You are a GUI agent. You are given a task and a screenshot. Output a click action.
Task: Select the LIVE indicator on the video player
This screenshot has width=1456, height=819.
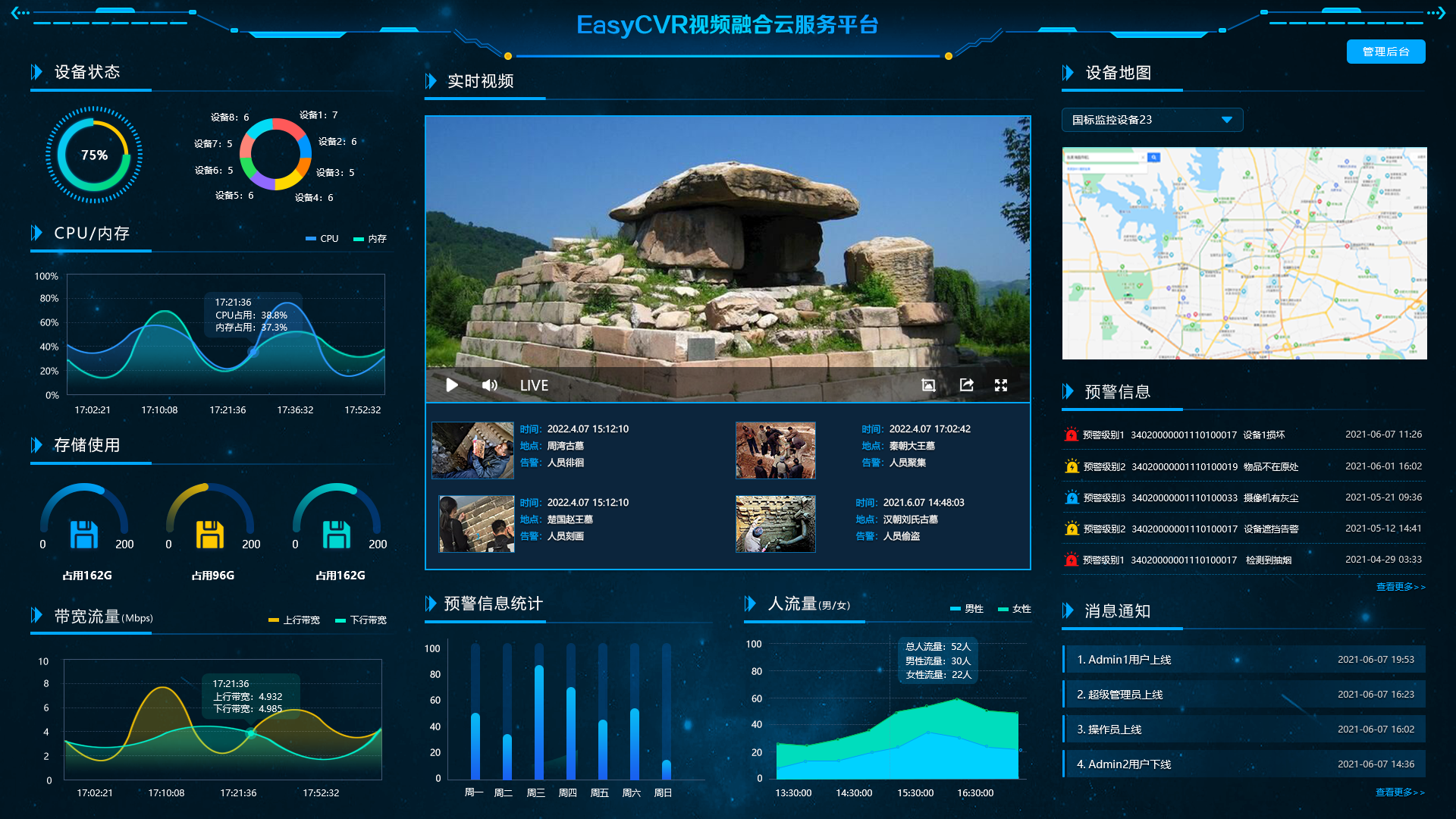[x=533, y=385]
